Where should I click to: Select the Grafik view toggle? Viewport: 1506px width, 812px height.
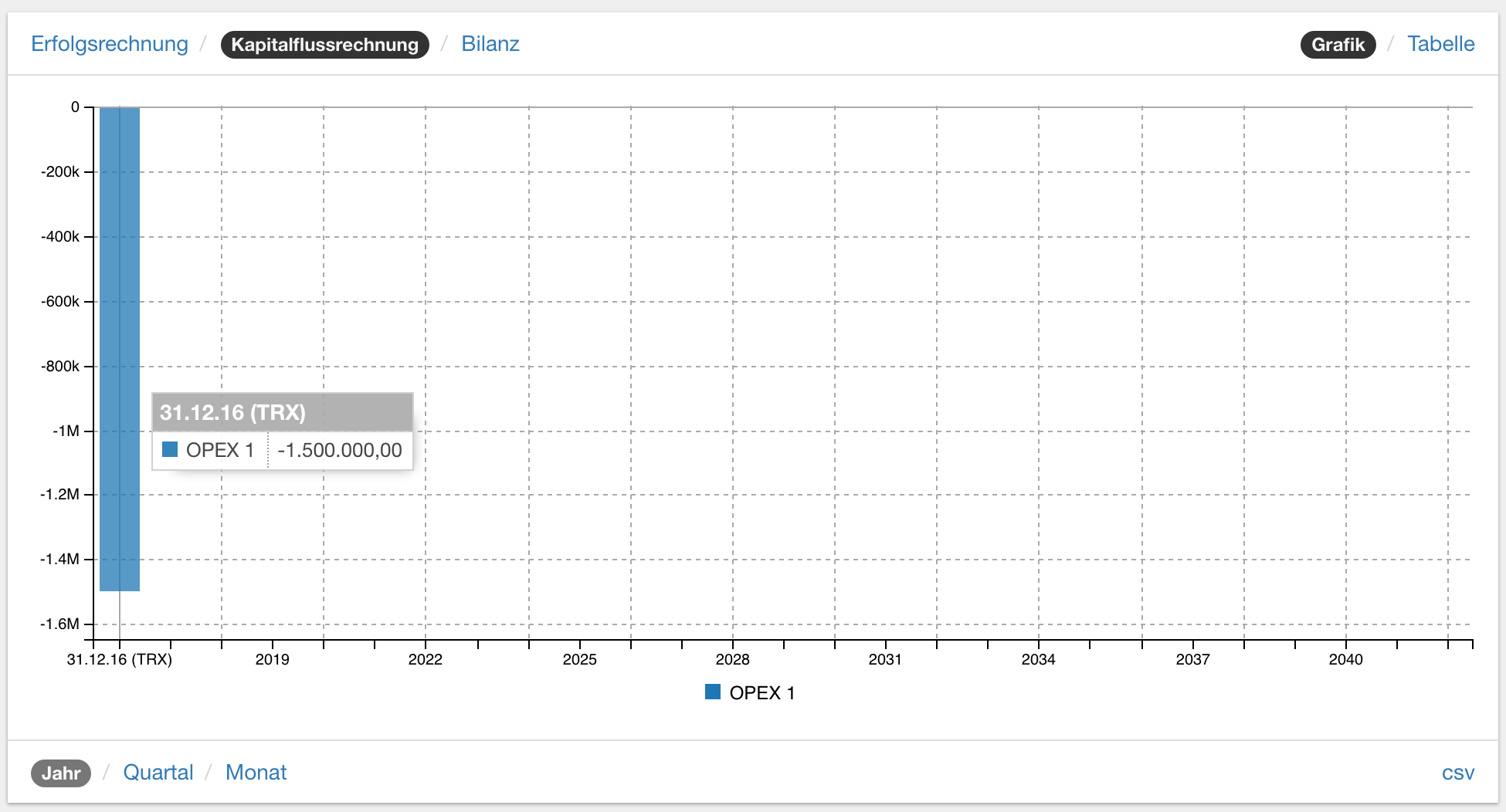1338,45
